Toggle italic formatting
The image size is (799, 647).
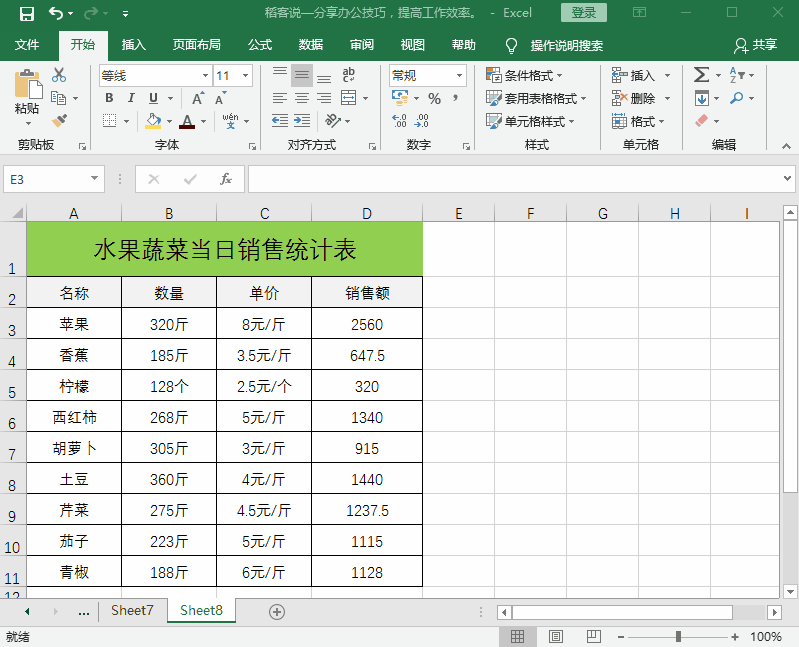click(131, 98)
